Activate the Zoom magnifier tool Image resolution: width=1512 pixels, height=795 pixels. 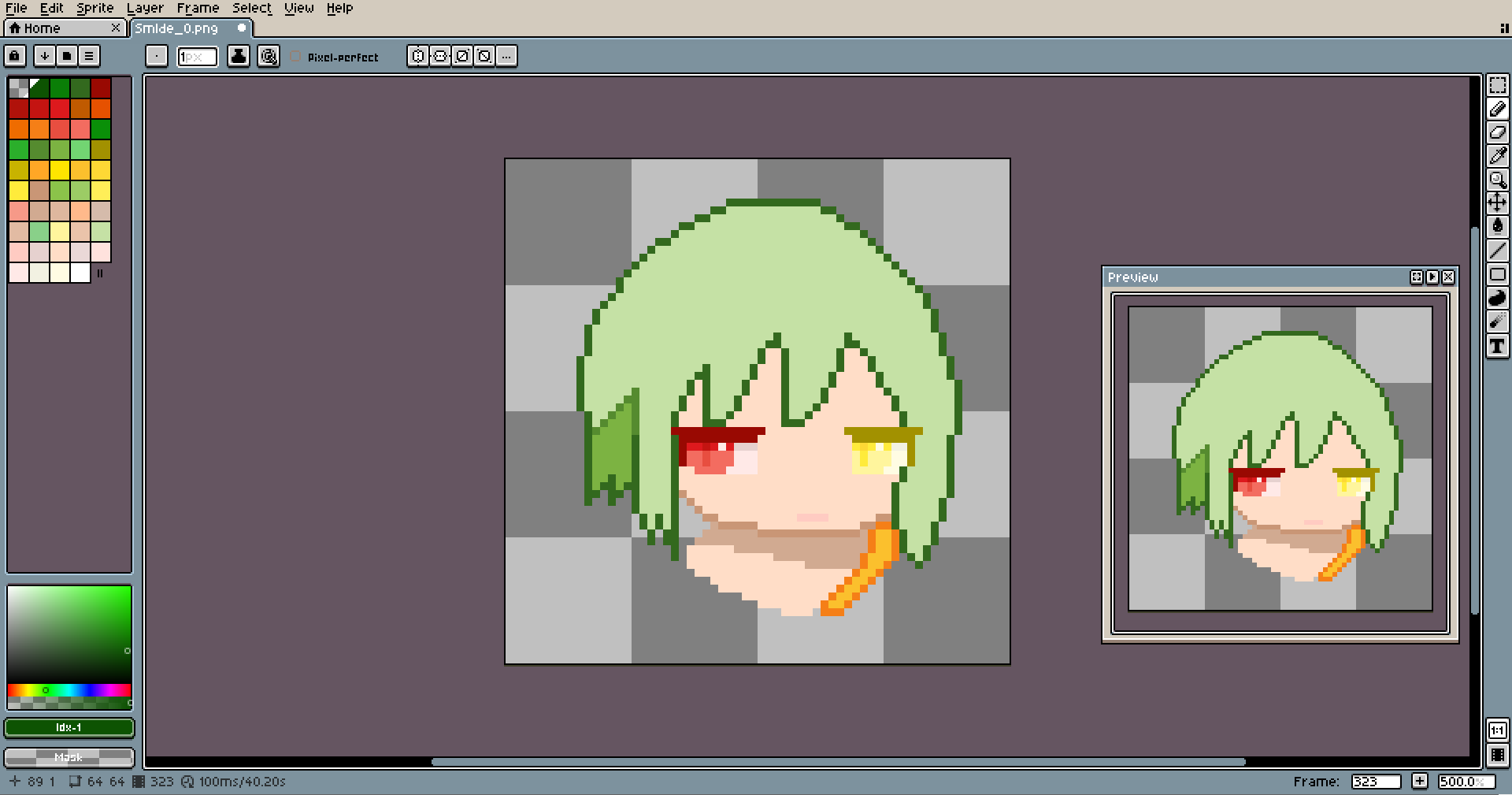1497,180
